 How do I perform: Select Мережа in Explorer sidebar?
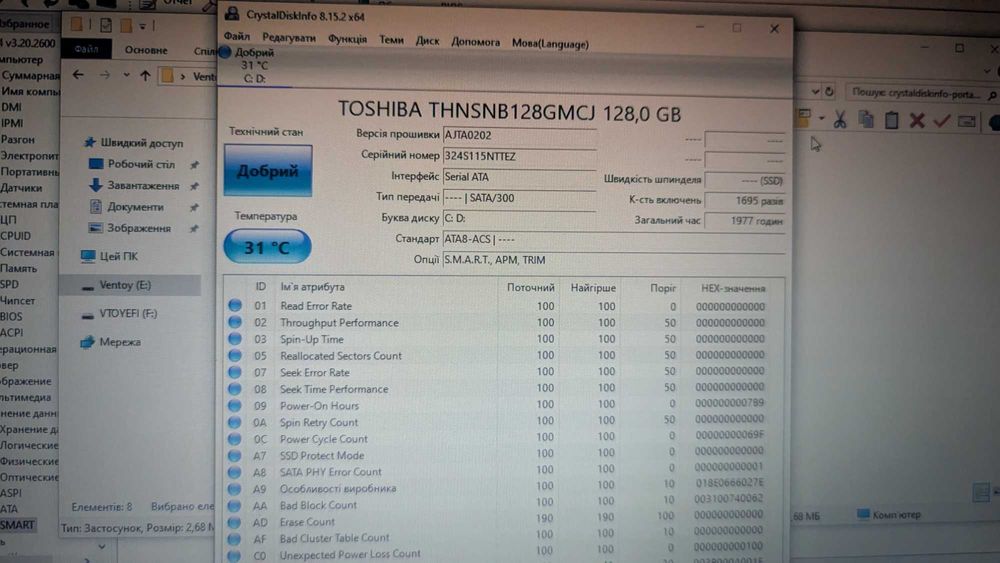tap(111, 342)
